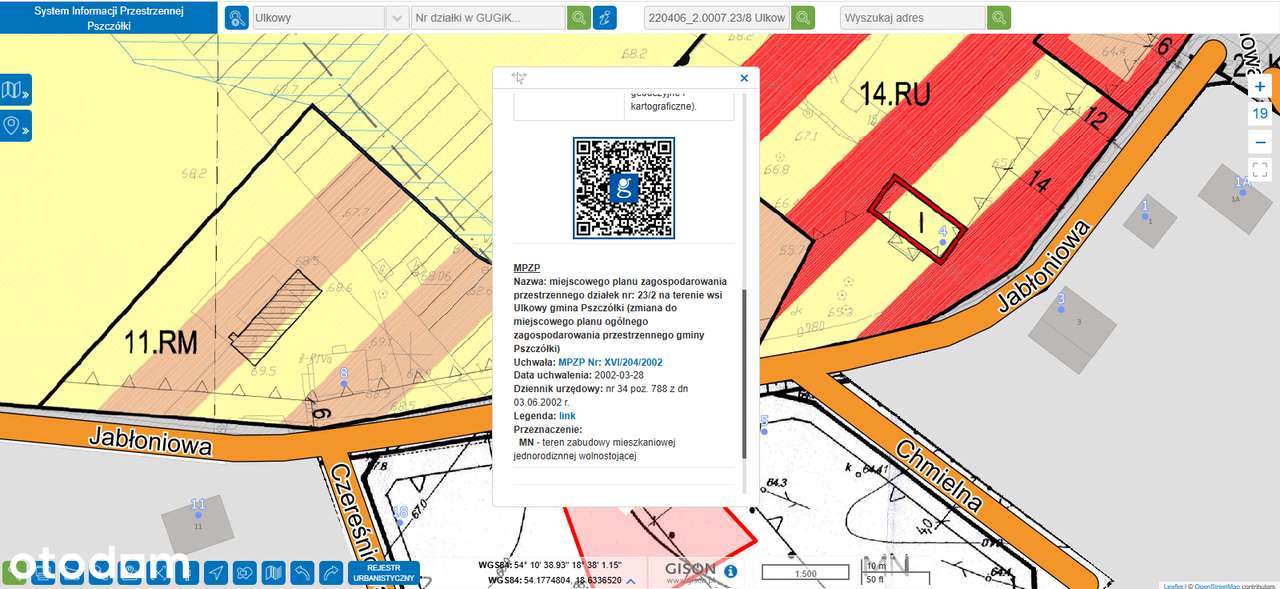Click the 11.RM zone label
The height and width of the screenshot is (589, 1280).
[x=161, y=344]
